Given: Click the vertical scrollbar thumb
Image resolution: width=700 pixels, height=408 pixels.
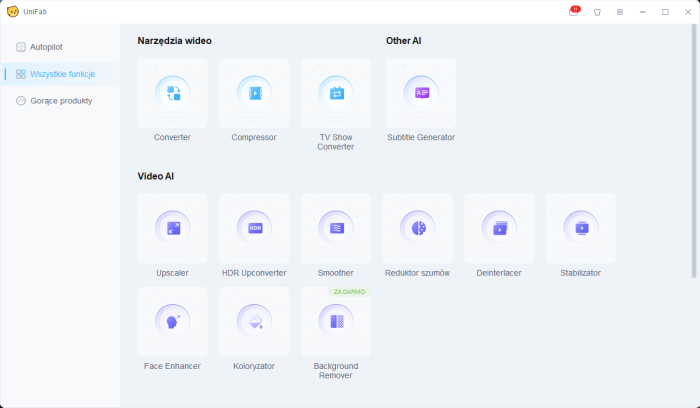Looking at the screenshot, I should tap(694, 152).
